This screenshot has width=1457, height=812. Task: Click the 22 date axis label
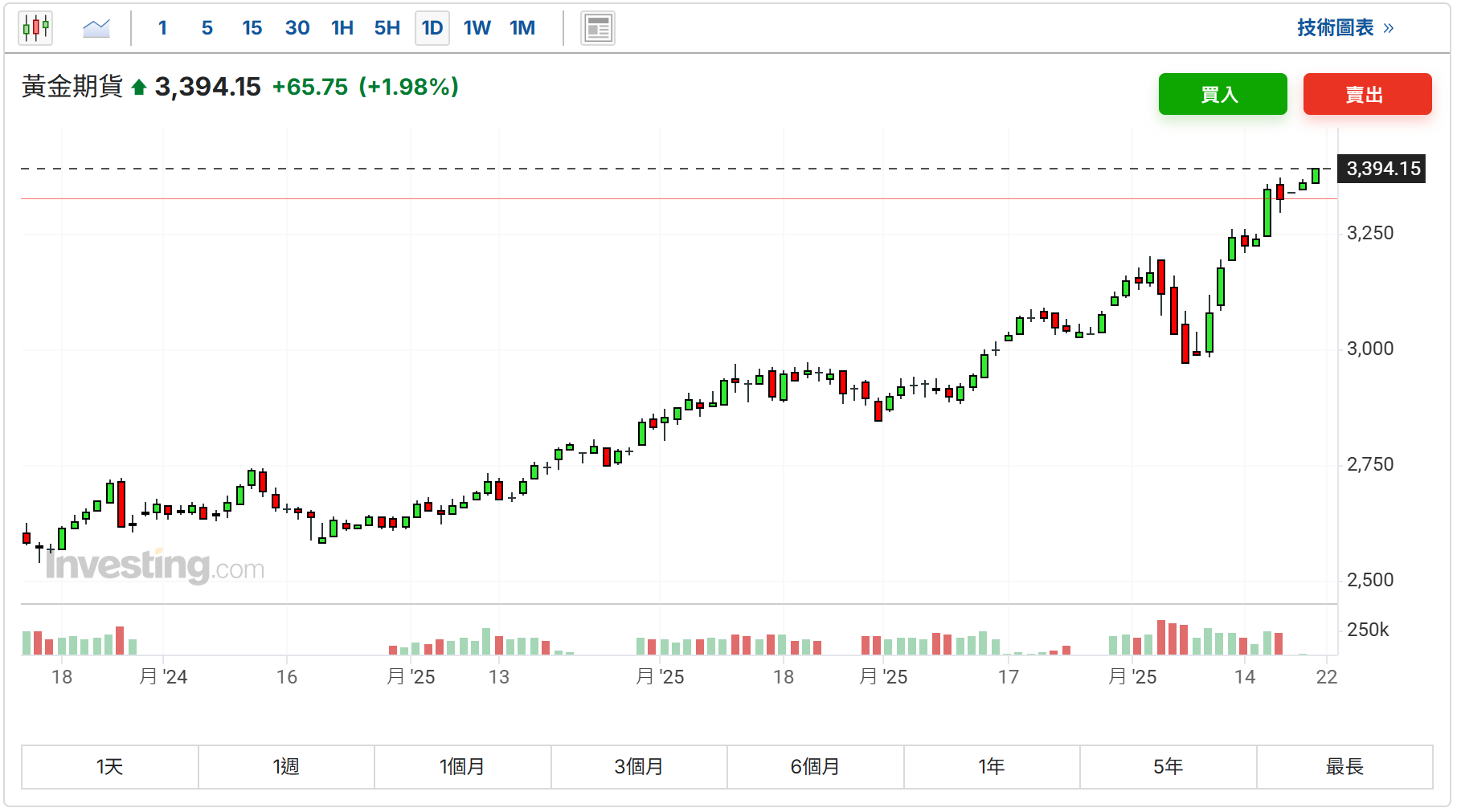tap(1327, 677)
